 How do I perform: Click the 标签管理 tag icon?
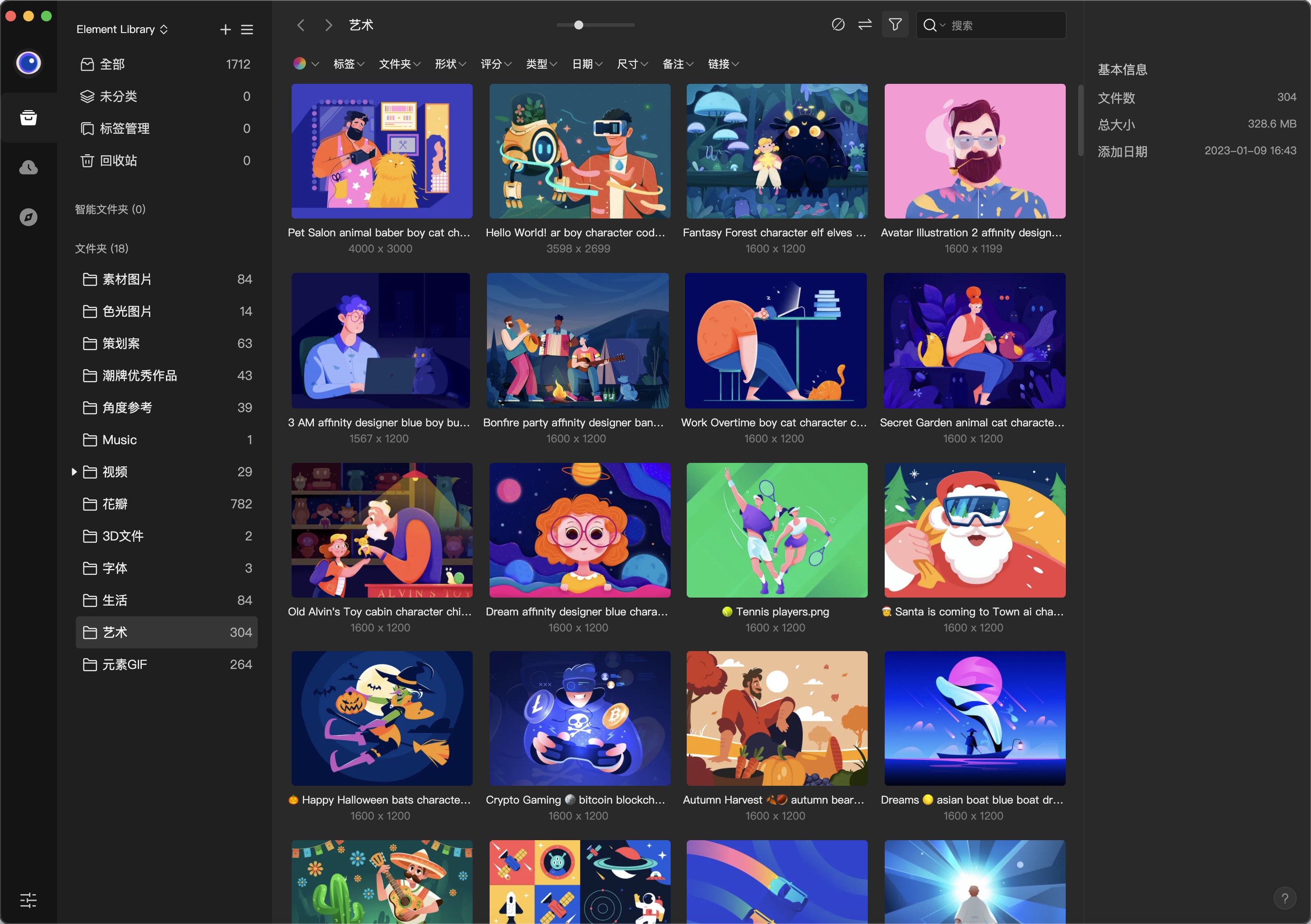(87, 128)
